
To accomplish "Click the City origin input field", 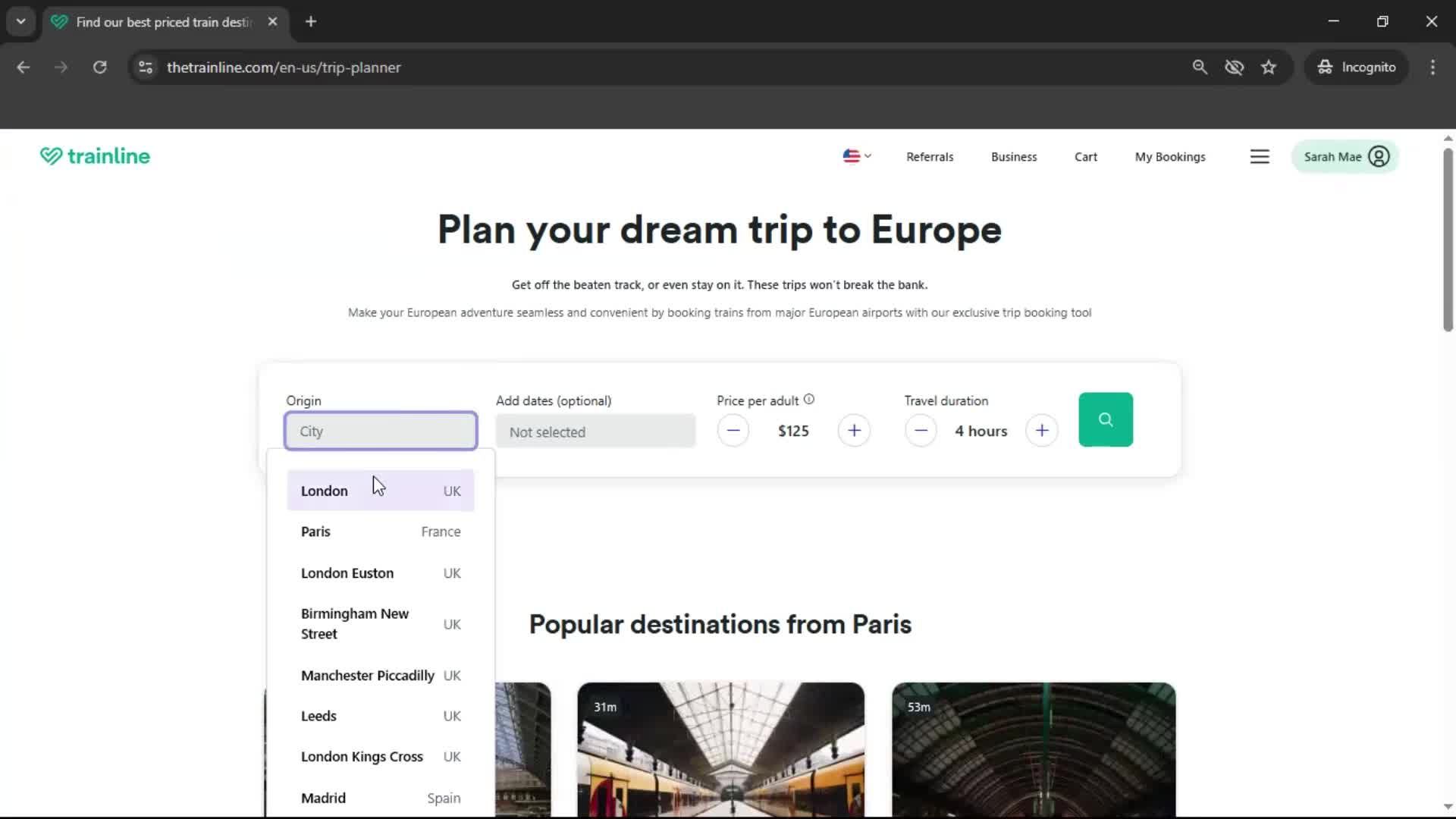I will click(x=380, y=431).
